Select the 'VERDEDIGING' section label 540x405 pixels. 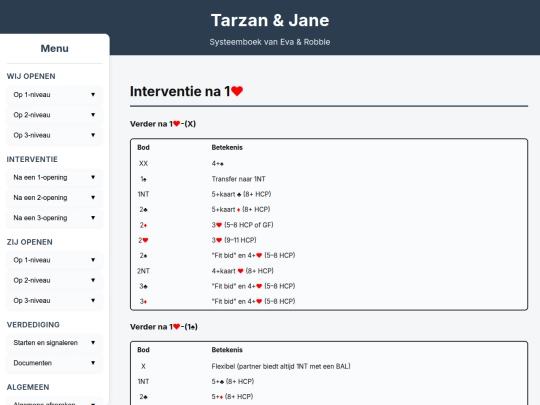click(33, 325)
